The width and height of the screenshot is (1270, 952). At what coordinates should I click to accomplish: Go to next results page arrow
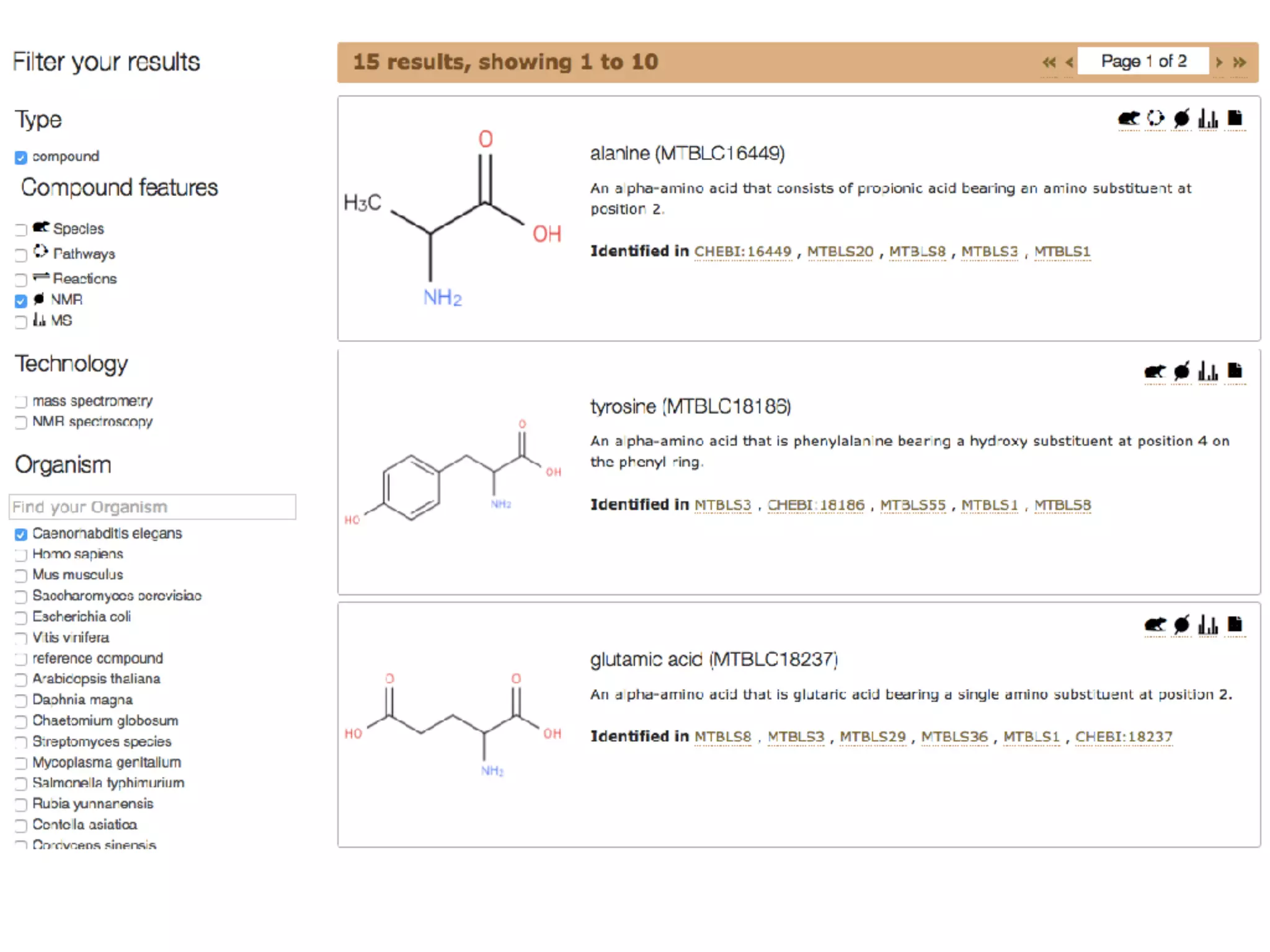(x=1219, y=62)
